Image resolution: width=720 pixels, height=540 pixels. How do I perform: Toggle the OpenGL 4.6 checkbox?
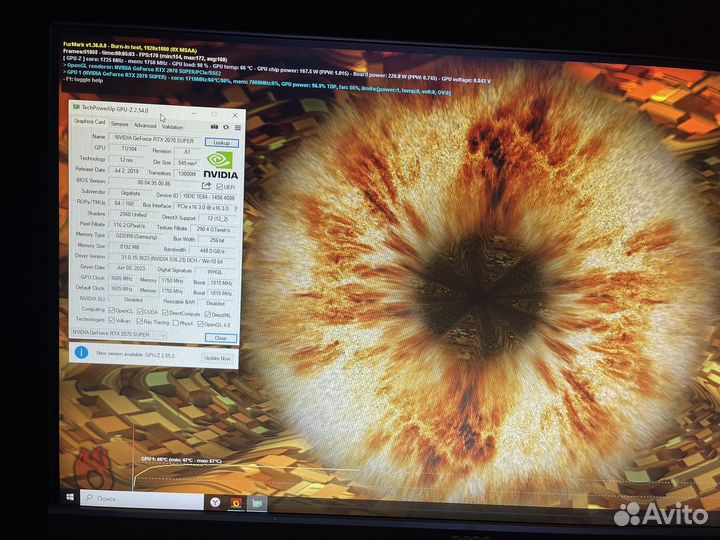tap(200, 324)
